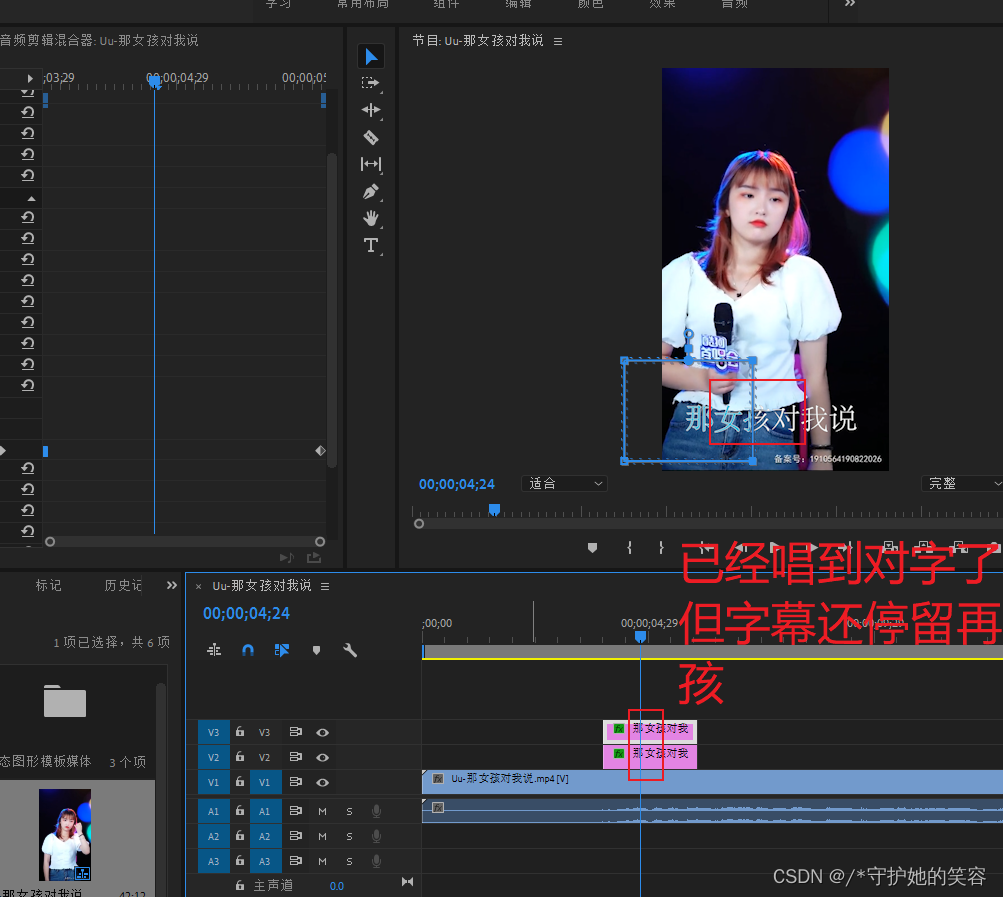1003x897 pixels.
Task: Switch to the 标记 tab
Action: click(49, 585)
